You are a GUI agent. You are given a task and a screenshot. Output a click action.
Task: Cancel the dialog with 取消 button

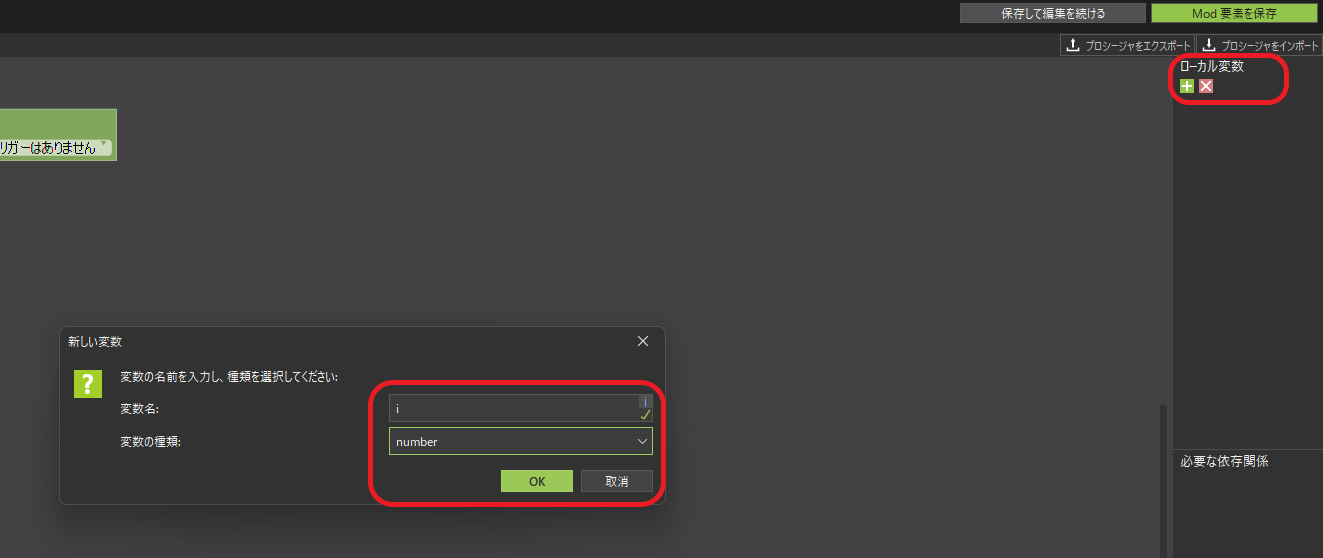click(x=617, y=481)
